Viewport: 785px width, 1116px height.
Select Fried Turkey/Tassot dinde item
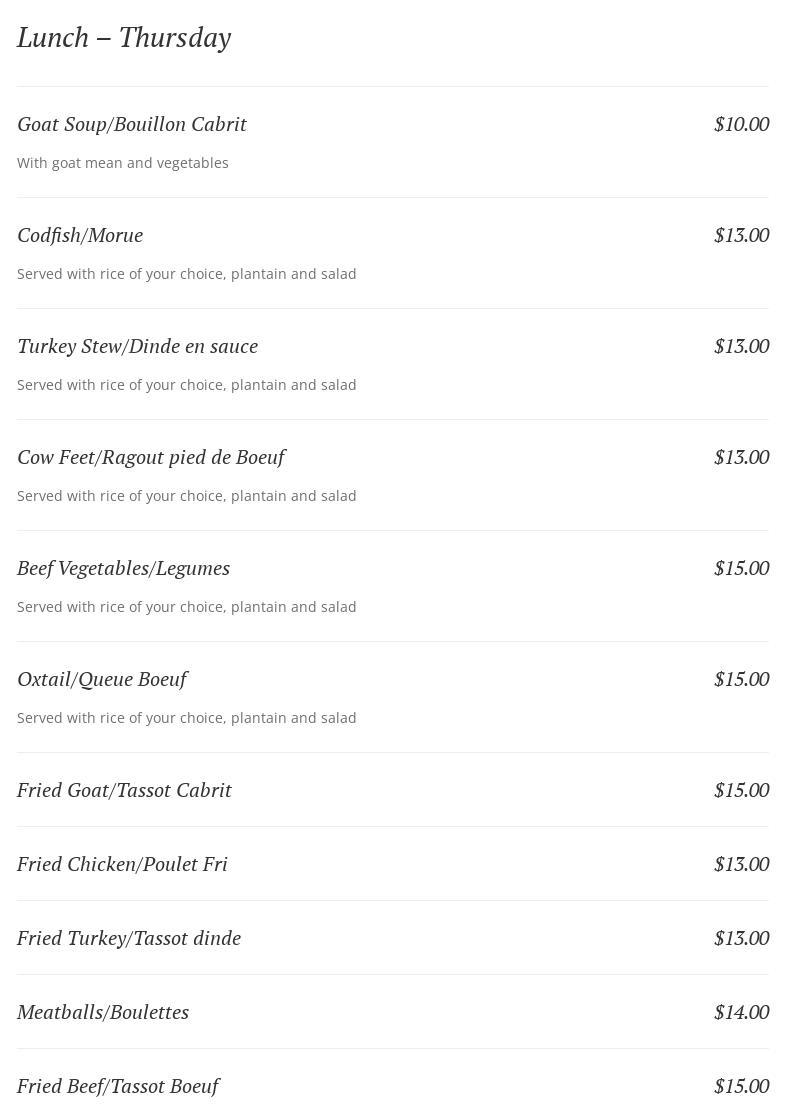coord(129,938)
